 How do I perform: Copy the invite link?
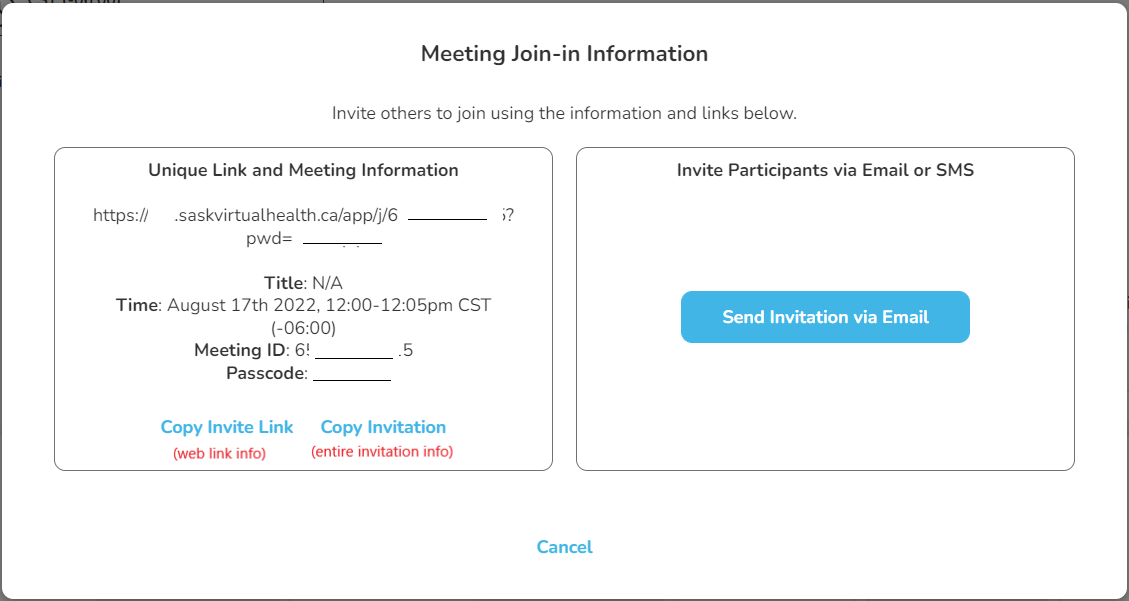pyautogui.click(x=227, y=427)
